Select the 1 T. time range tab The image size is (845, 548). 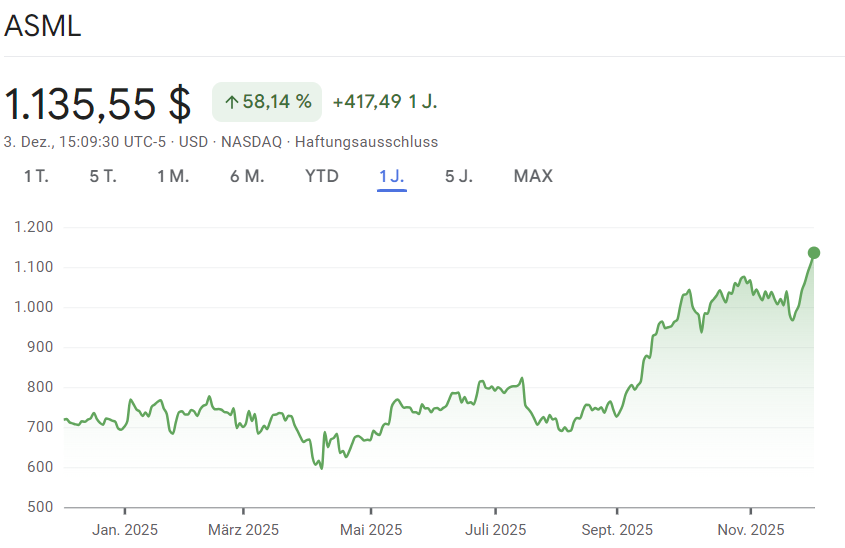click(36, 176)
